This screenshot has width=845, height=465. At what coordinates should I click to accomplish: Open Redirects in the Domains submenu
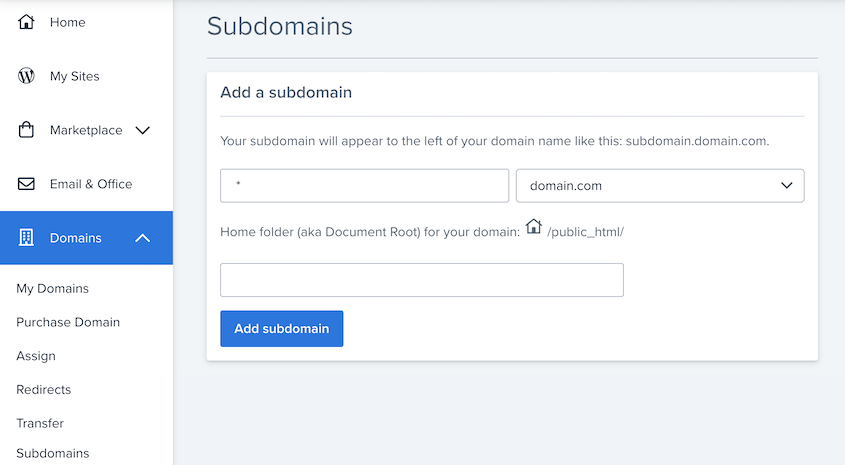coord(44,390)
